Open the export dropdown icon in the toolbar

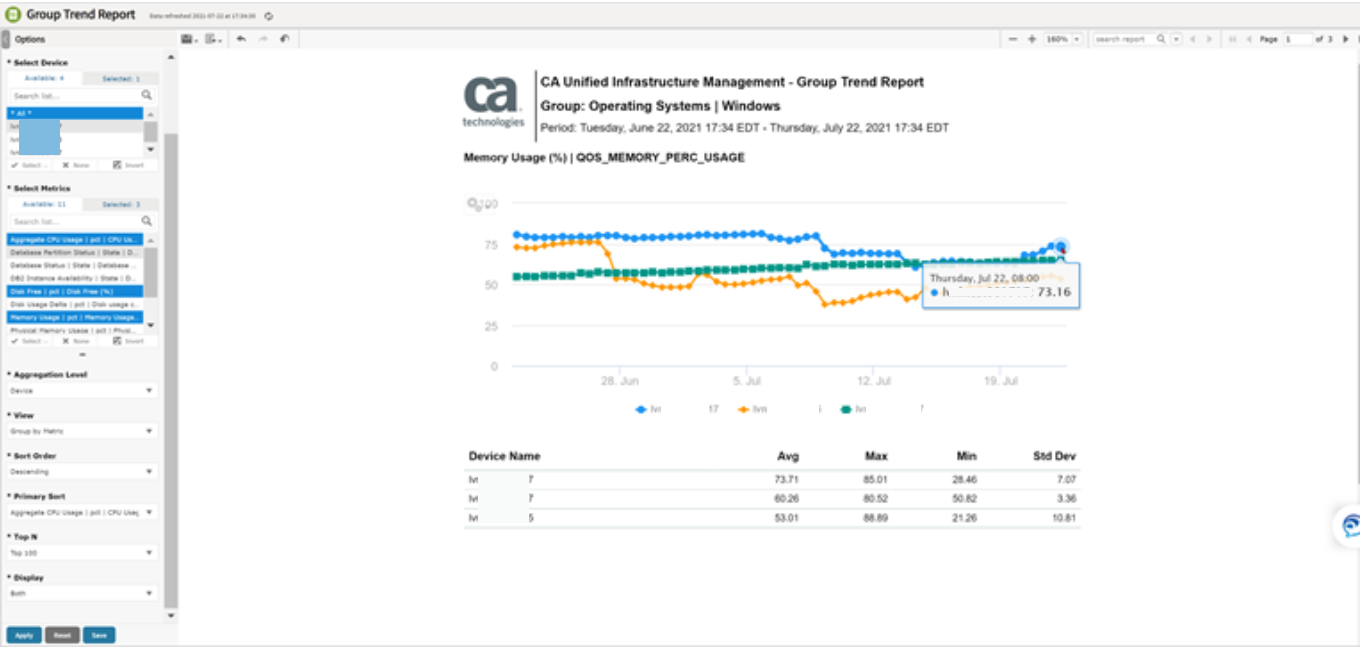point(213,39)
